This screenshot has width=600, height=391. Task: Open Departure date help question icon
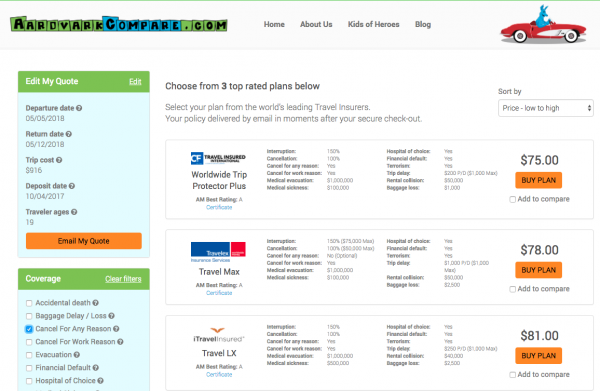79,108
